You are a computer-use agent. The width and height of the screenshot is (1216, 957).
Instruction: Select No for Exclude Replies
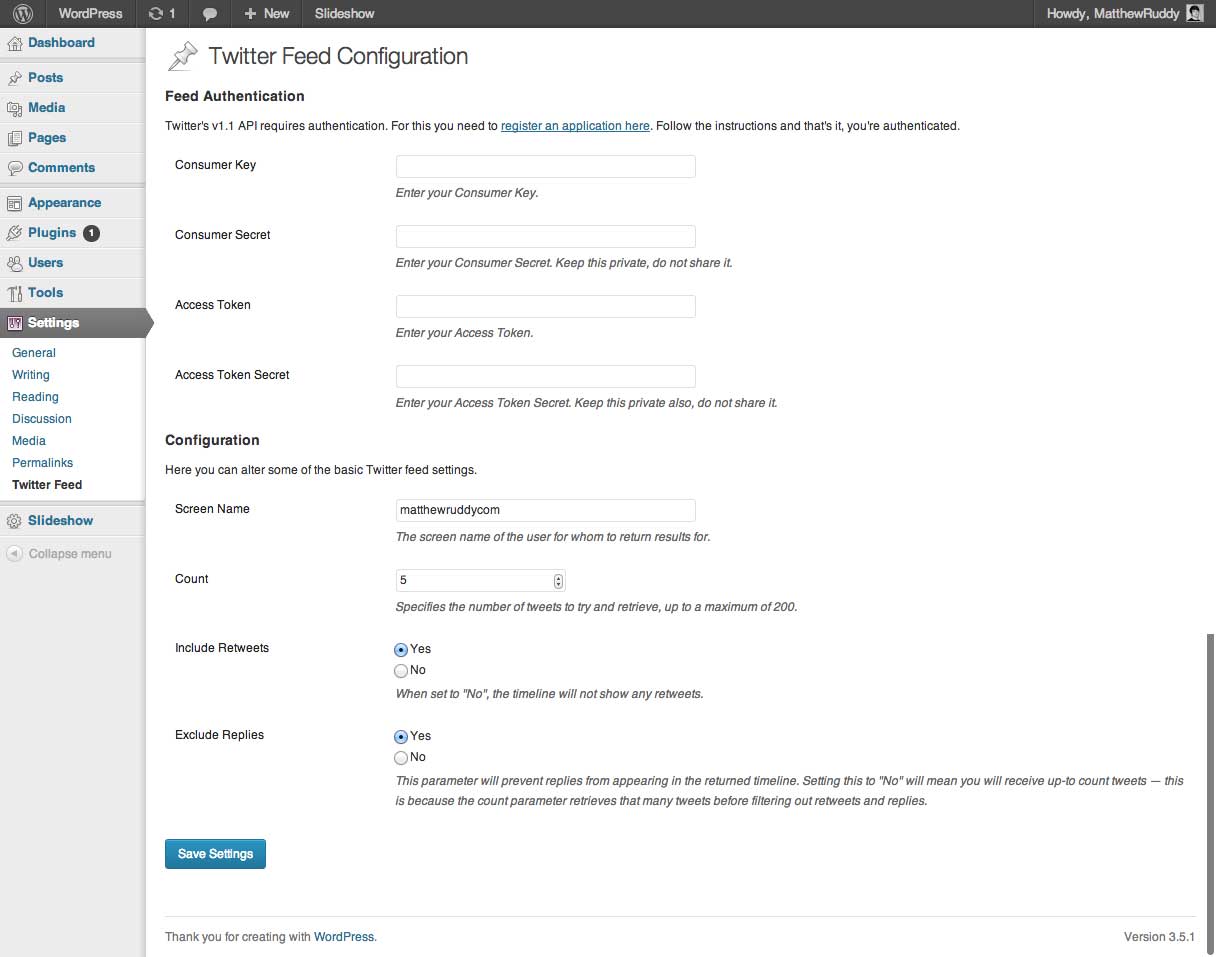click(401, 758)
